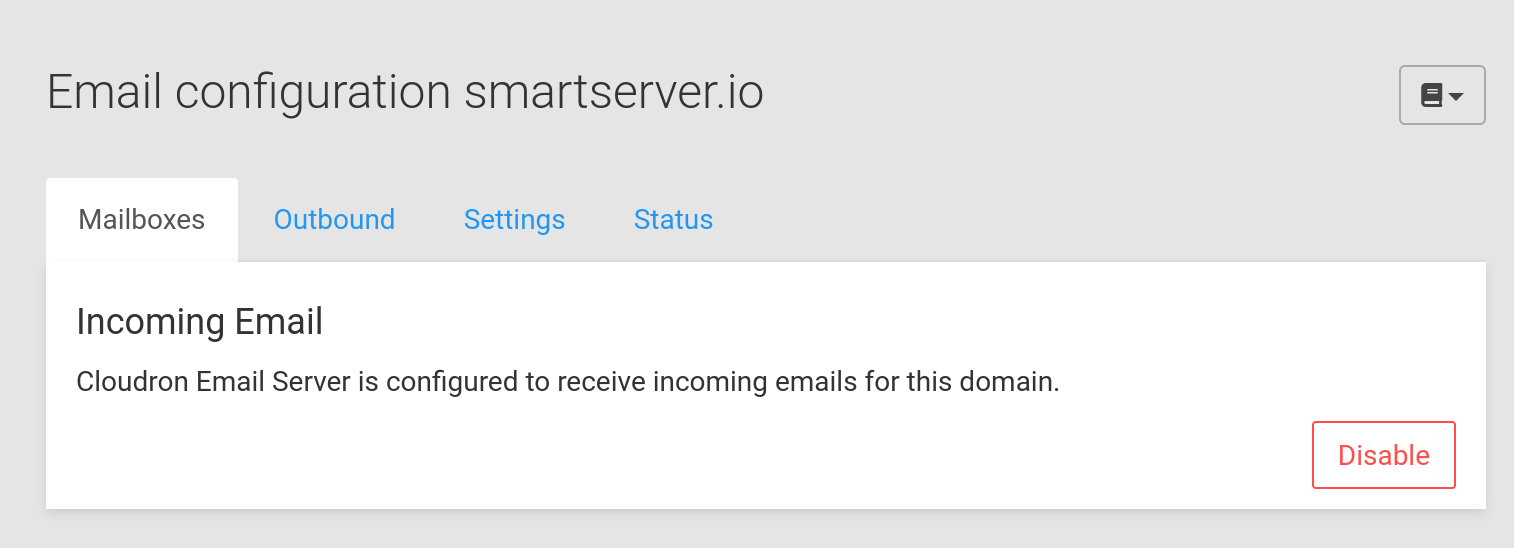Click the first word "Email" in the page title
1514x548 pixels.
click(104, 93)
